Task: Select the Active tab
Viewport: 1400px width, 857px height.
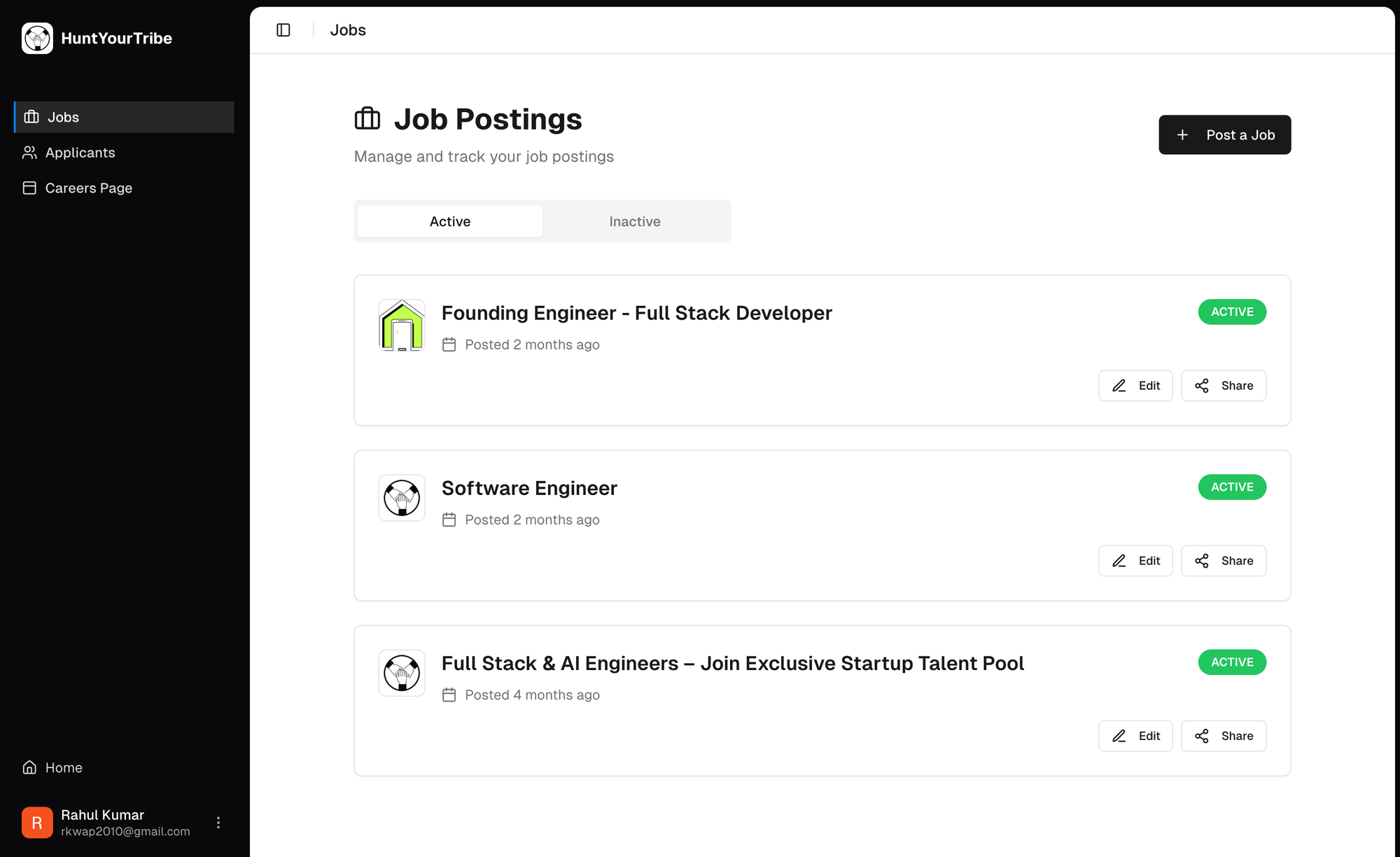Action: 449,221
